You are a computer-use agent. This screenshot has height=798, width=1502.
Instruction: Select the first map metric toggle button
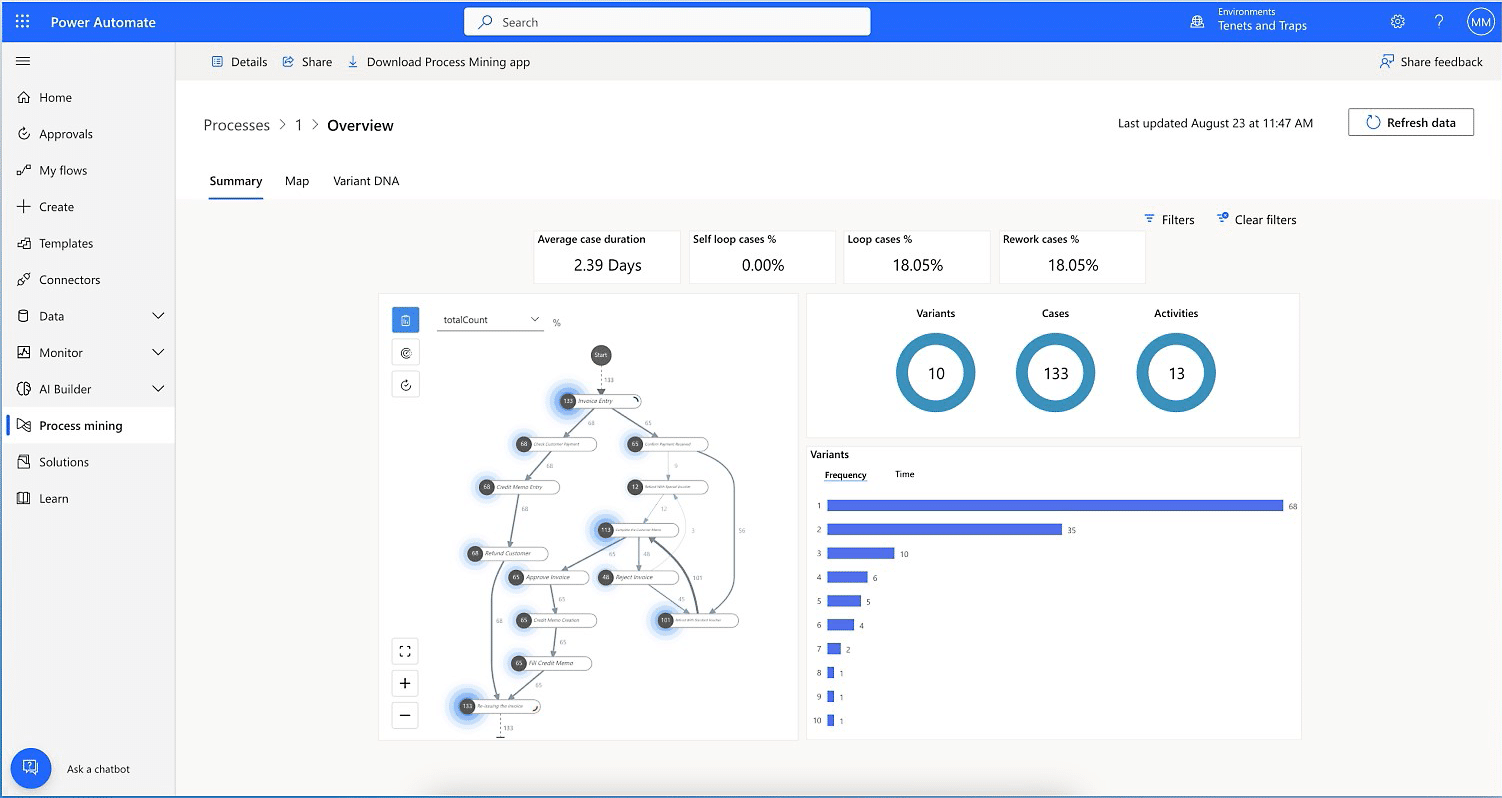point(405,320)
